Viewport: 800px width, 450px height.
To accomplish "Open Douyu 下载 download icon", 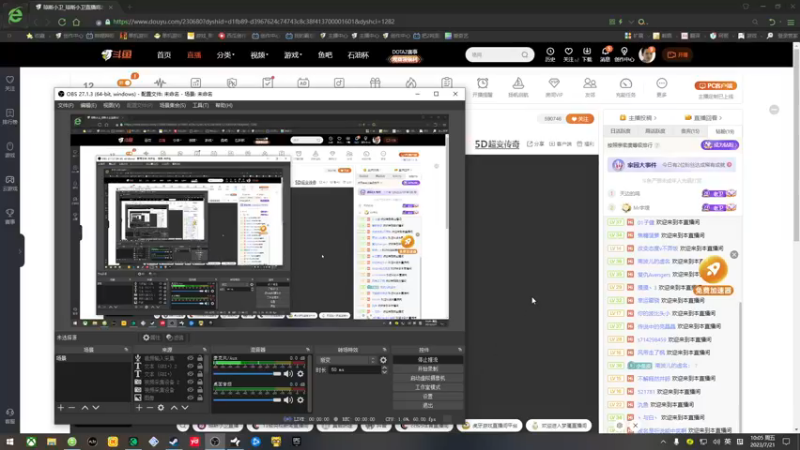I will [587, 54].
